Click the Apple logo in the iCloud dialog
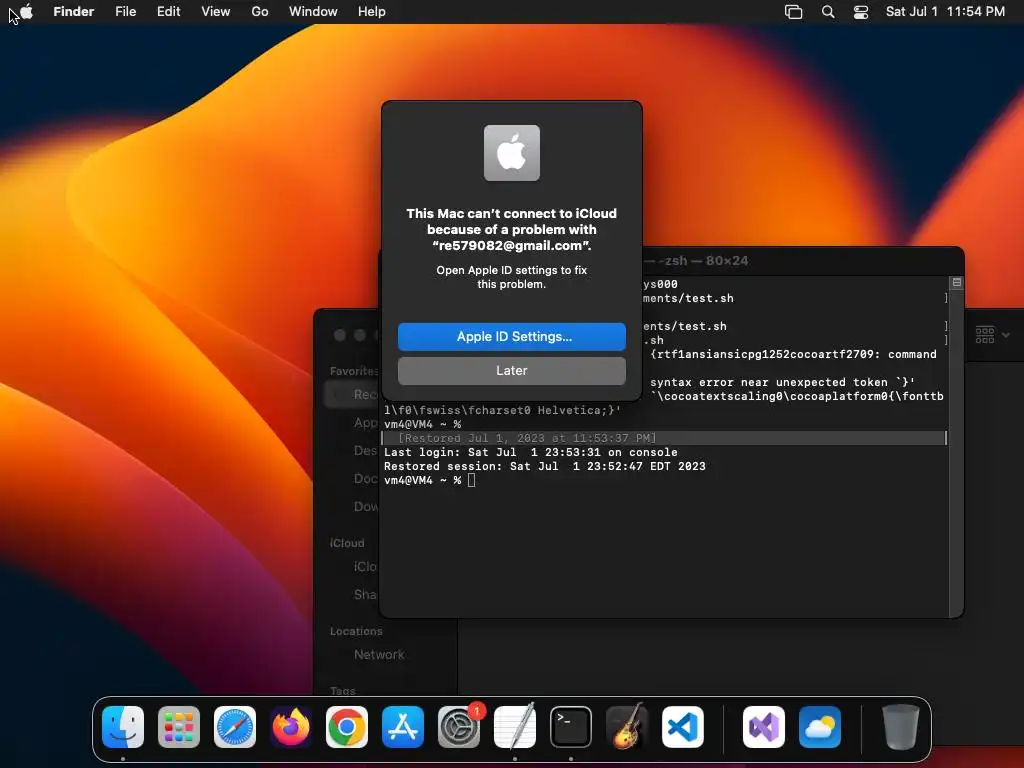 coord(511,153)
